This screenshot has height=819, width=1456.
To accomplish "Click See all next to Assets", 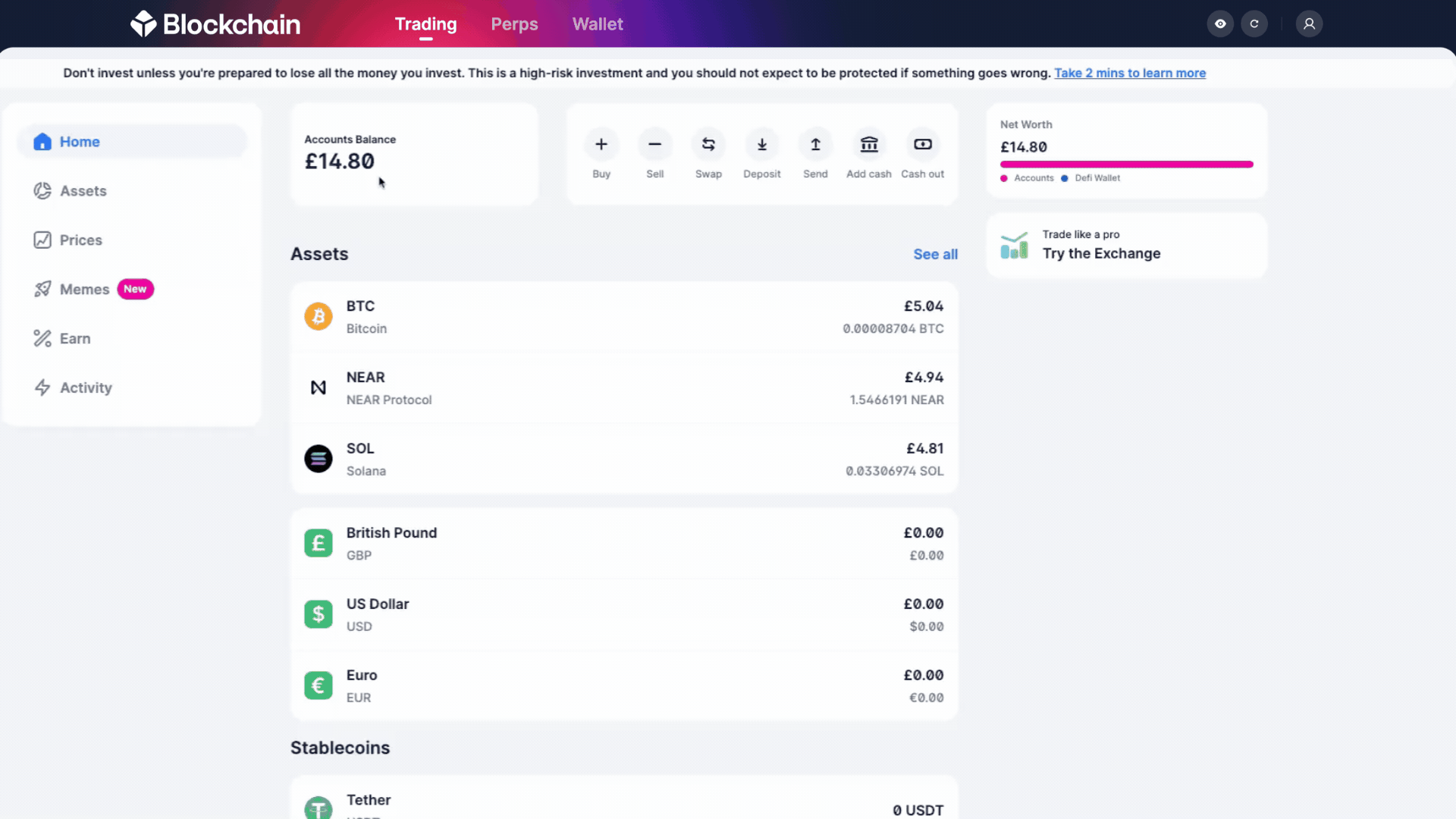I will 935,254.
